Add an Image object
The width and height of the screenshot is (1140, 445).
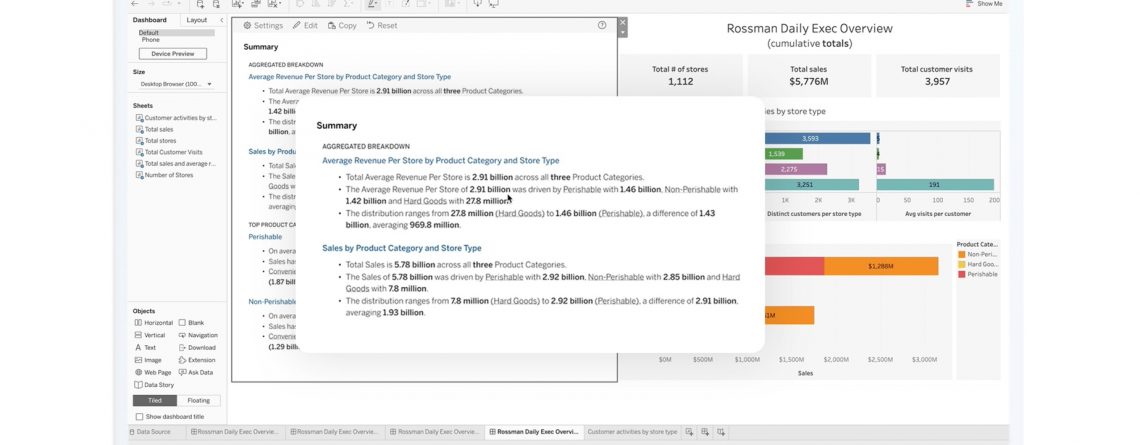click(x=148, y=360)
